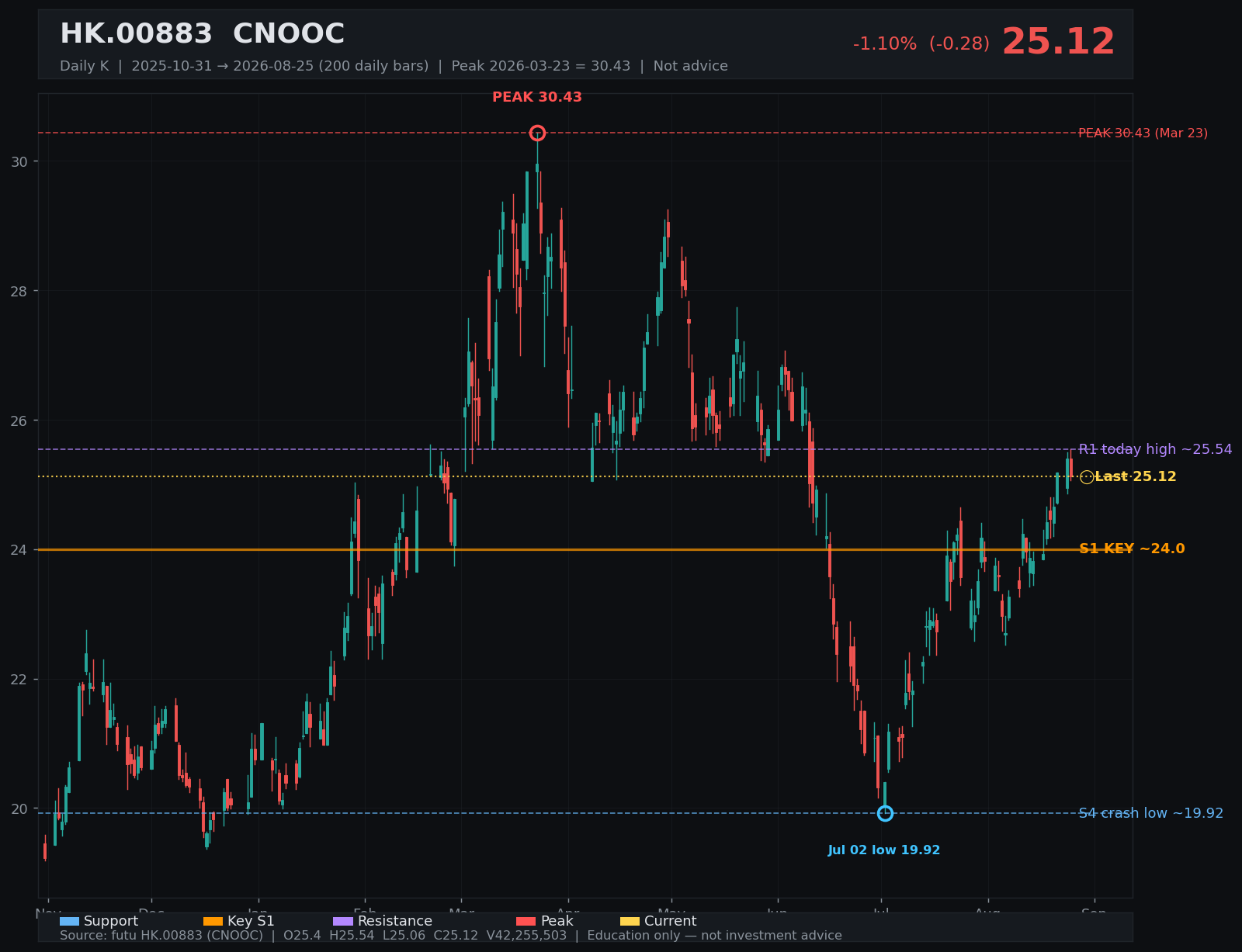Click the "Daily K" date range subtitle line
1242x952 pixels.
(x=394, y=66)
